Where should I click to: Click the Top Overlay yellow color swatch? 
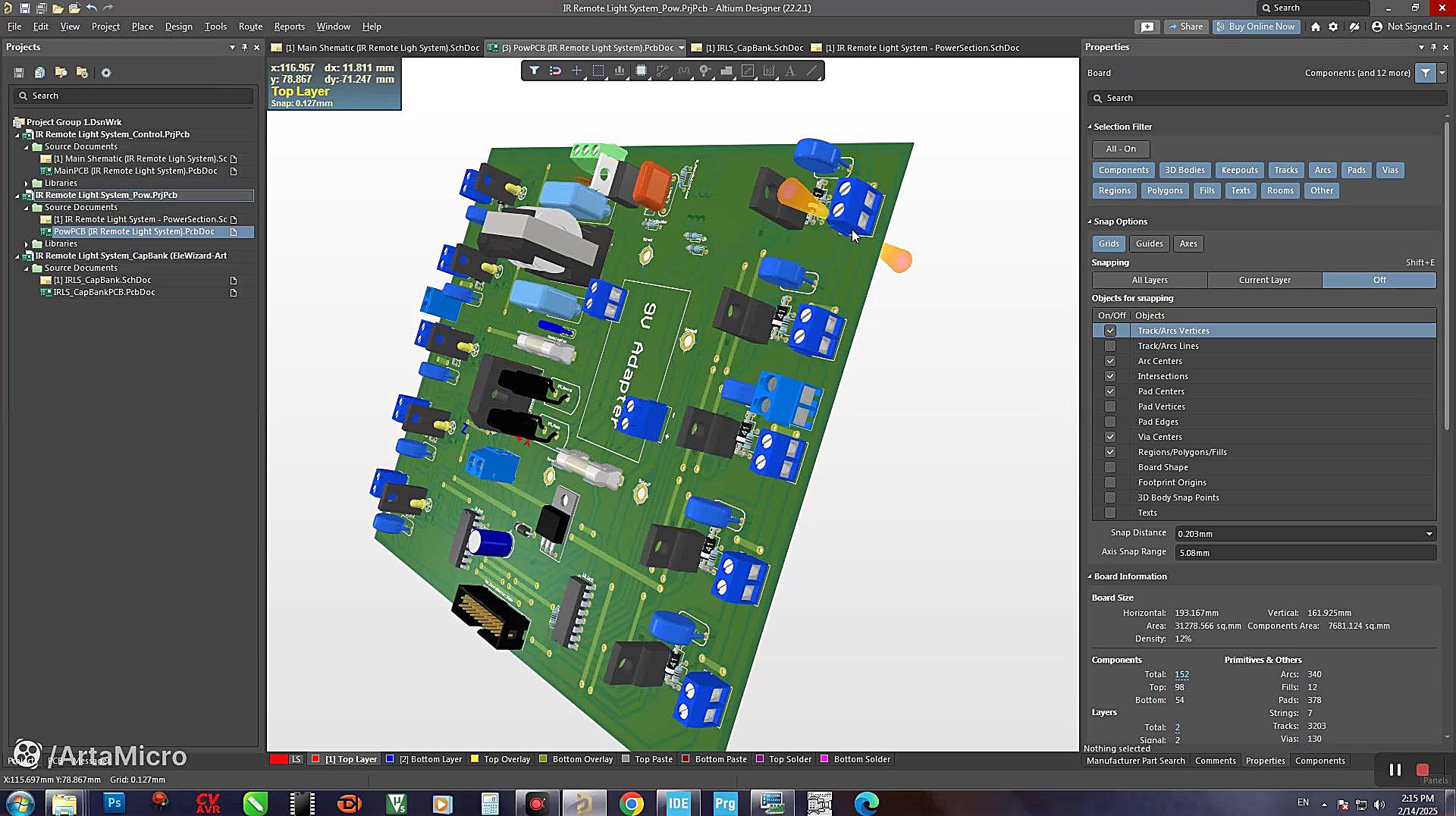point(475,759)
